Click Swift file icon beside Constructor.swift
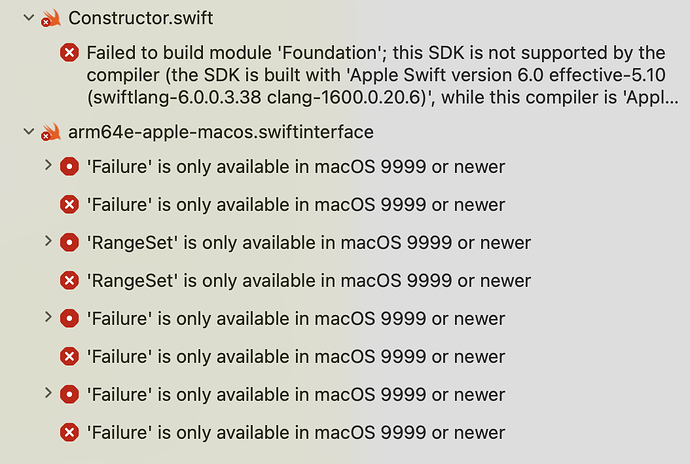 click(x=51, y=19)
